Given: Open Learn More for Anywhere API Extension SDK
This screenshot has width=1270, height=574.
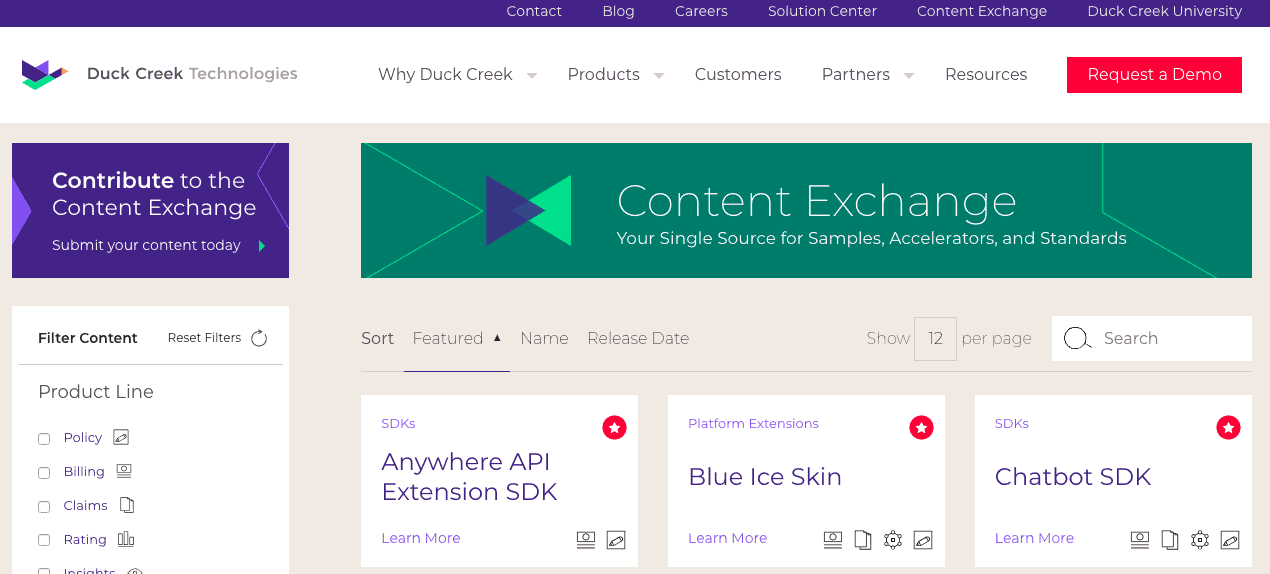Looking at the screenshot, I should [421, 538].
